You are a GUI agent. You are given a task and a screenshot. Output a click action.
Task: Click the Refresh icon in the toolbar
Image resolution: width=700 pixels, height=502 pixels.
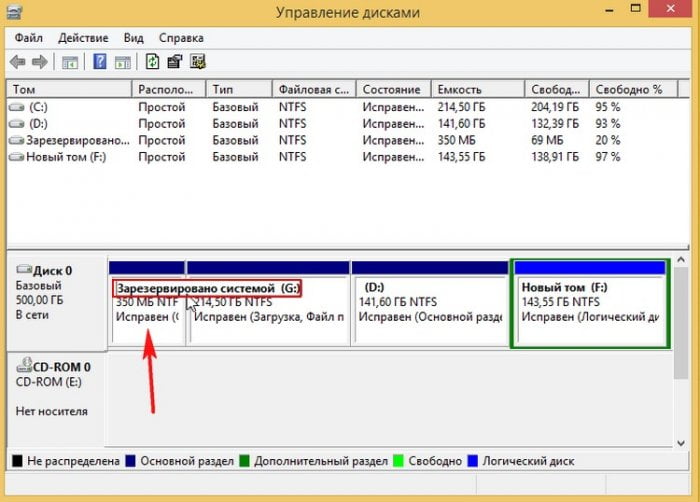click(152, 62)
